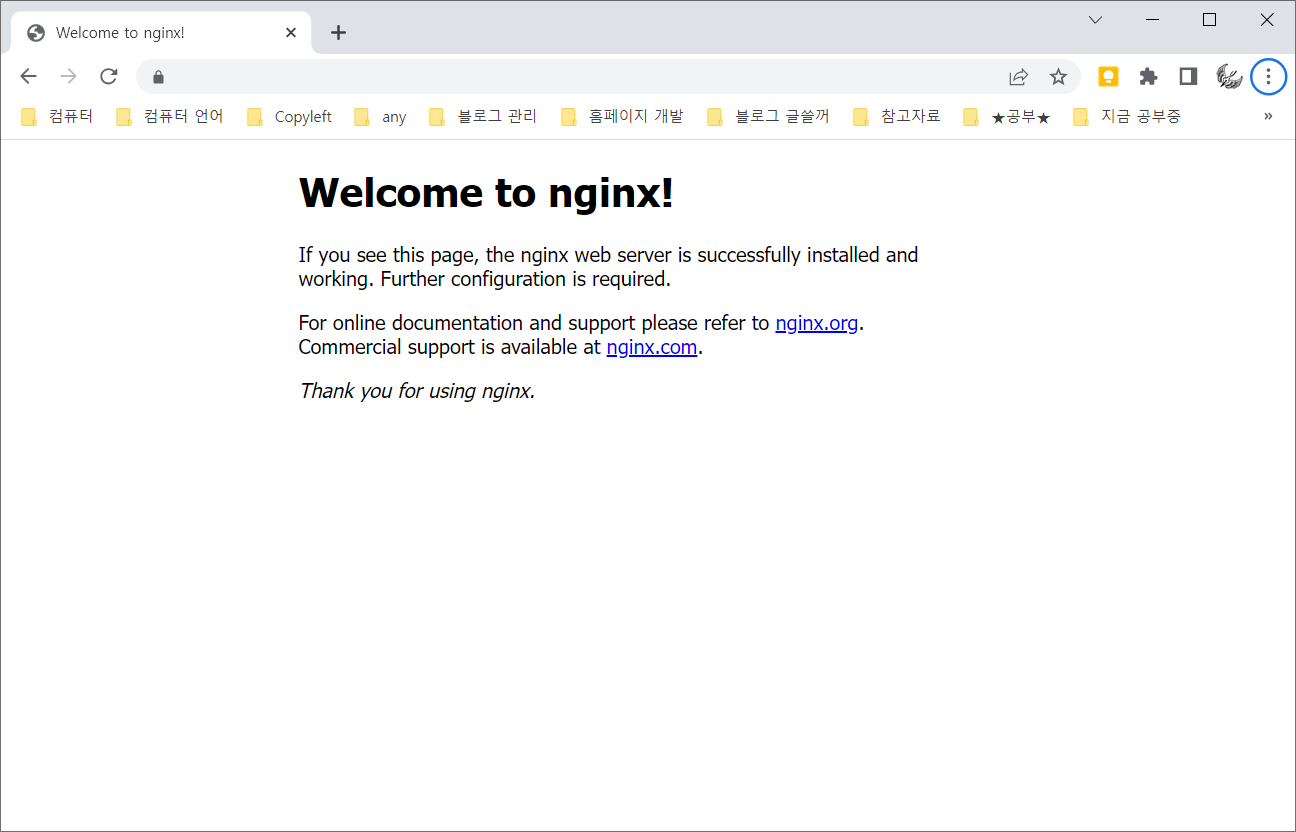Open the 컴퓨터 언어 bookmark folder
1296x832 pixels.
pyautogui.click(x=170, y=117)
